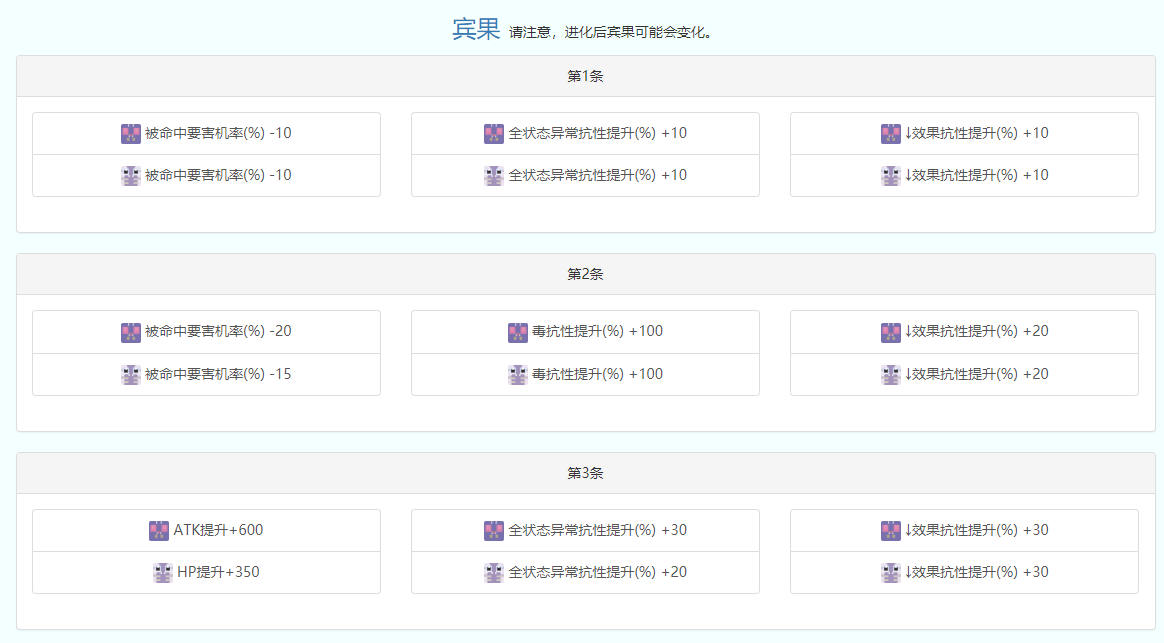Screen dimensions: 1164x643
Task: Click the 被命中要害机率(%) -20 text
Action: click(x=218, y=331)
